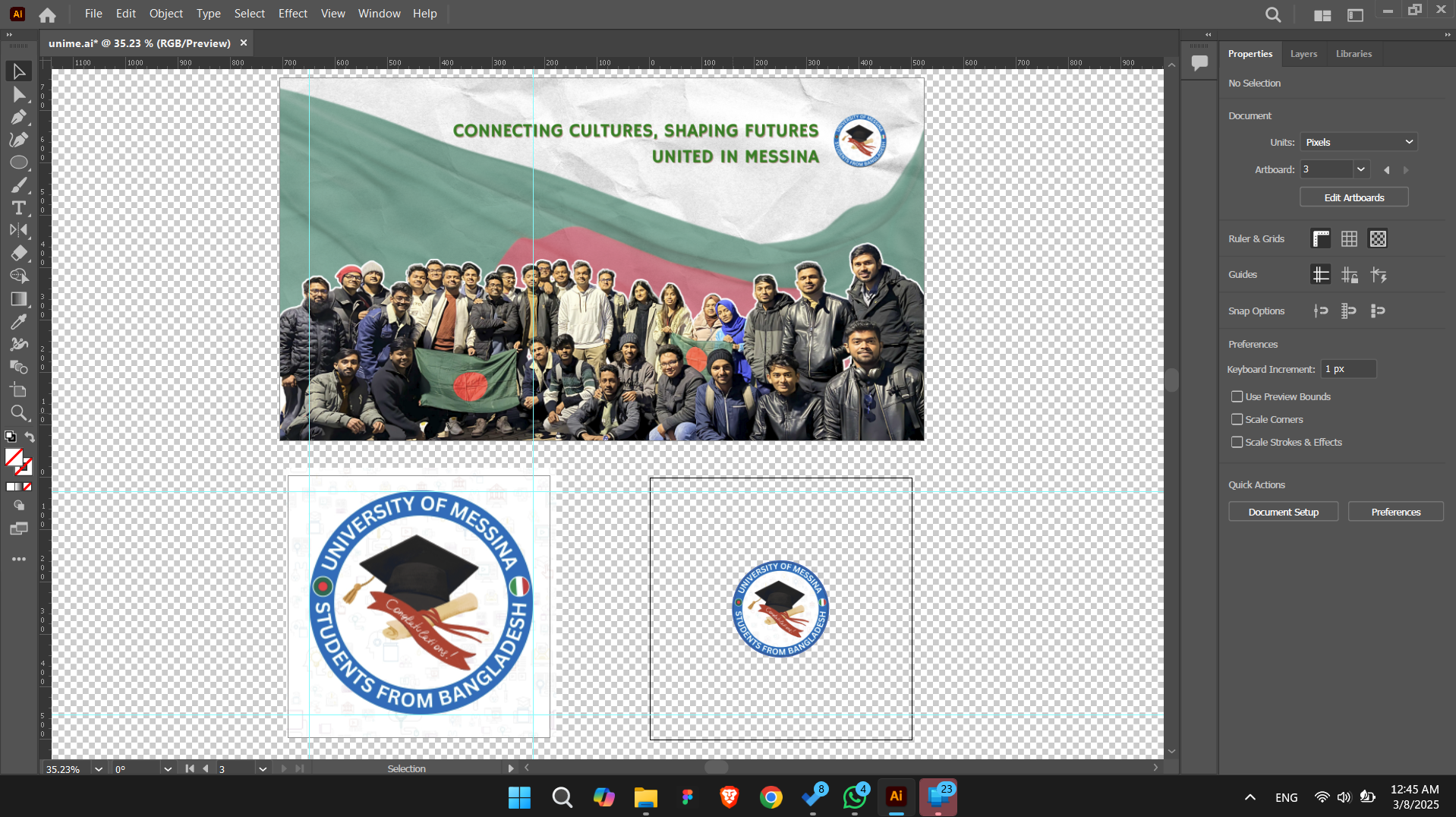Open artboard navigation dropdown in status bar
This screenshot has width=1456, height=817.
pyautogui.click(x=263, y=769)
